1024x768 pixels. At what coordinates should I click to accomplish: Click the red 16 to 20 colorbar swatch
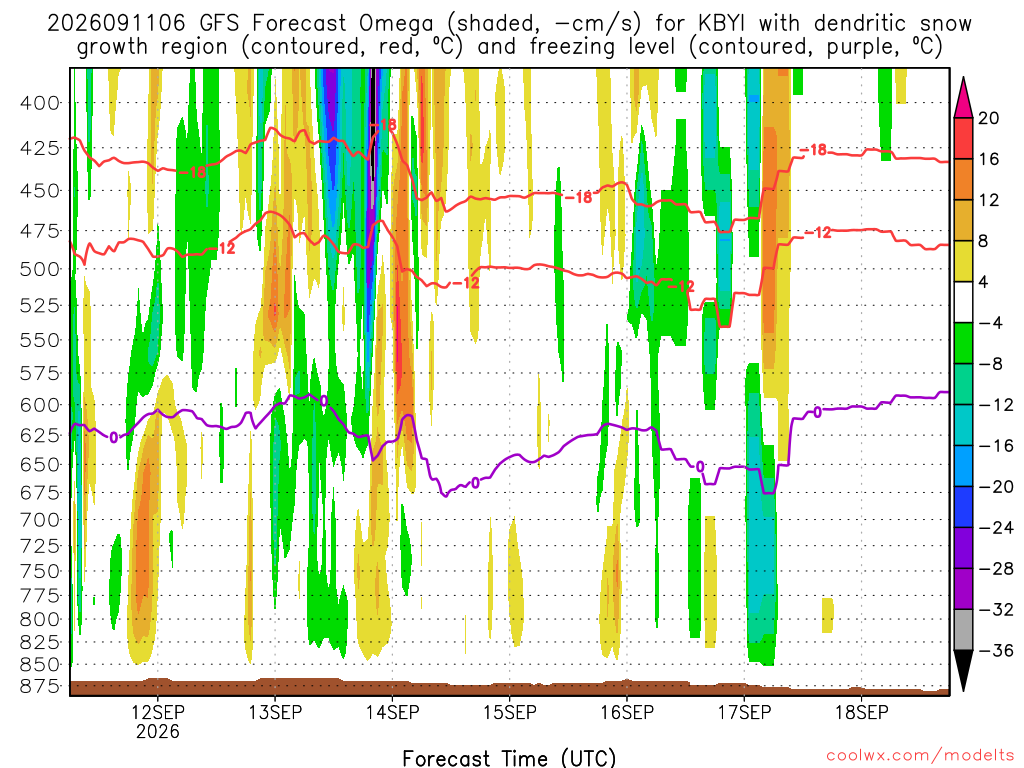[963, 138]
